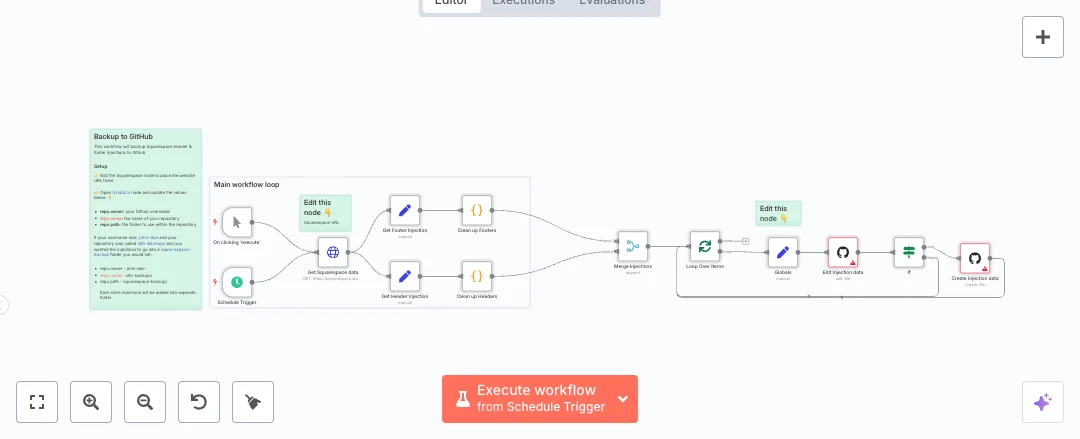Open the add node plus button
The width and height of the screenshot is (1080, 439).
1043,37
